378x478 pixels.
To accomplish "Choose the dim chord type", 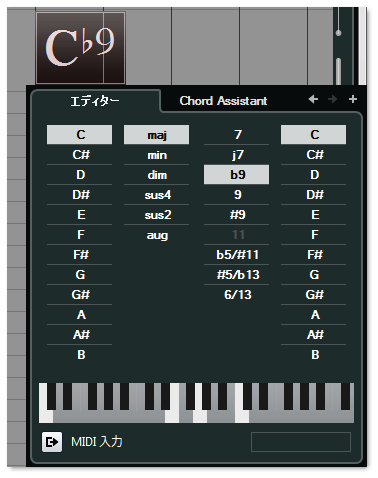I will click(x=156, y=175).
